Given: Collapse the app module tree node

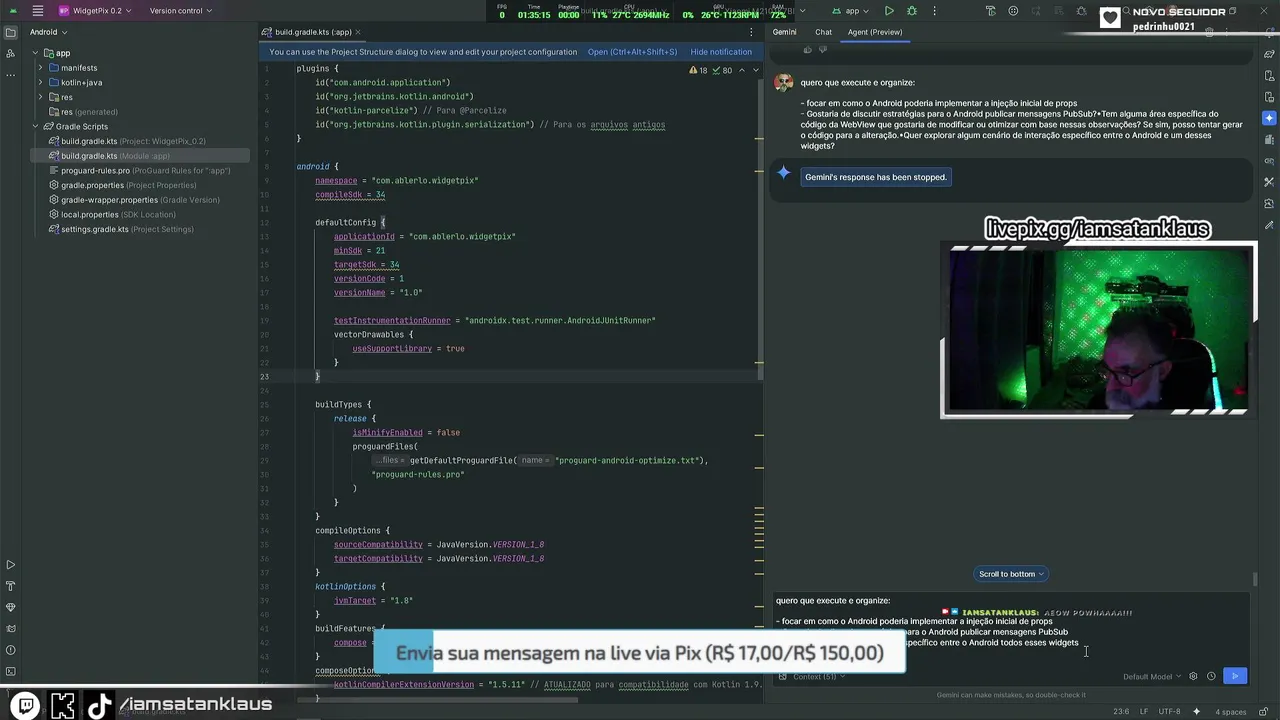Looking at the screenshot, I should (35, 53).
